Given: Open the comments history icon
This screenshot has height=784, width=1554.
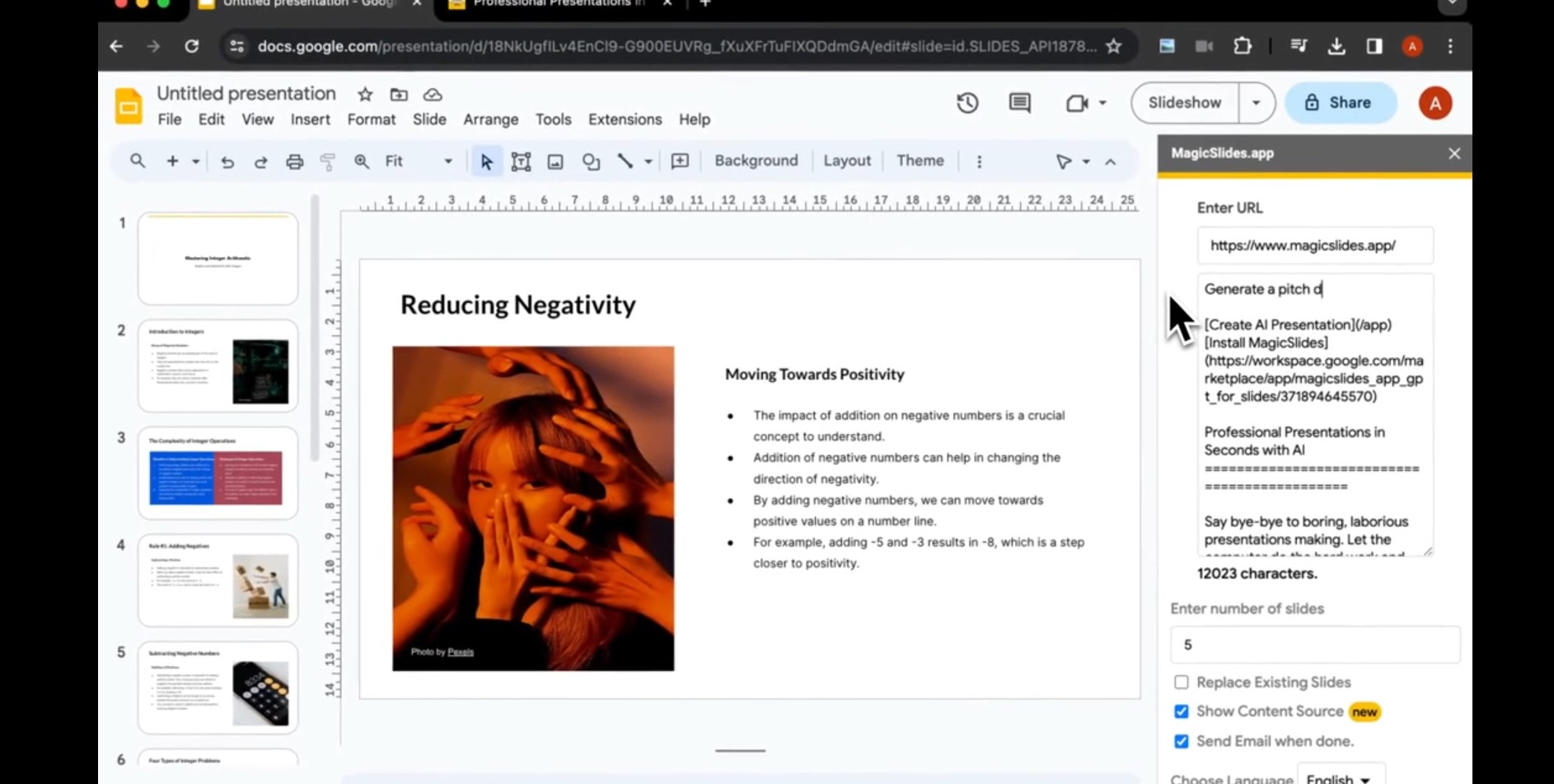Looking at the screenshot, I should (1020, 103).
